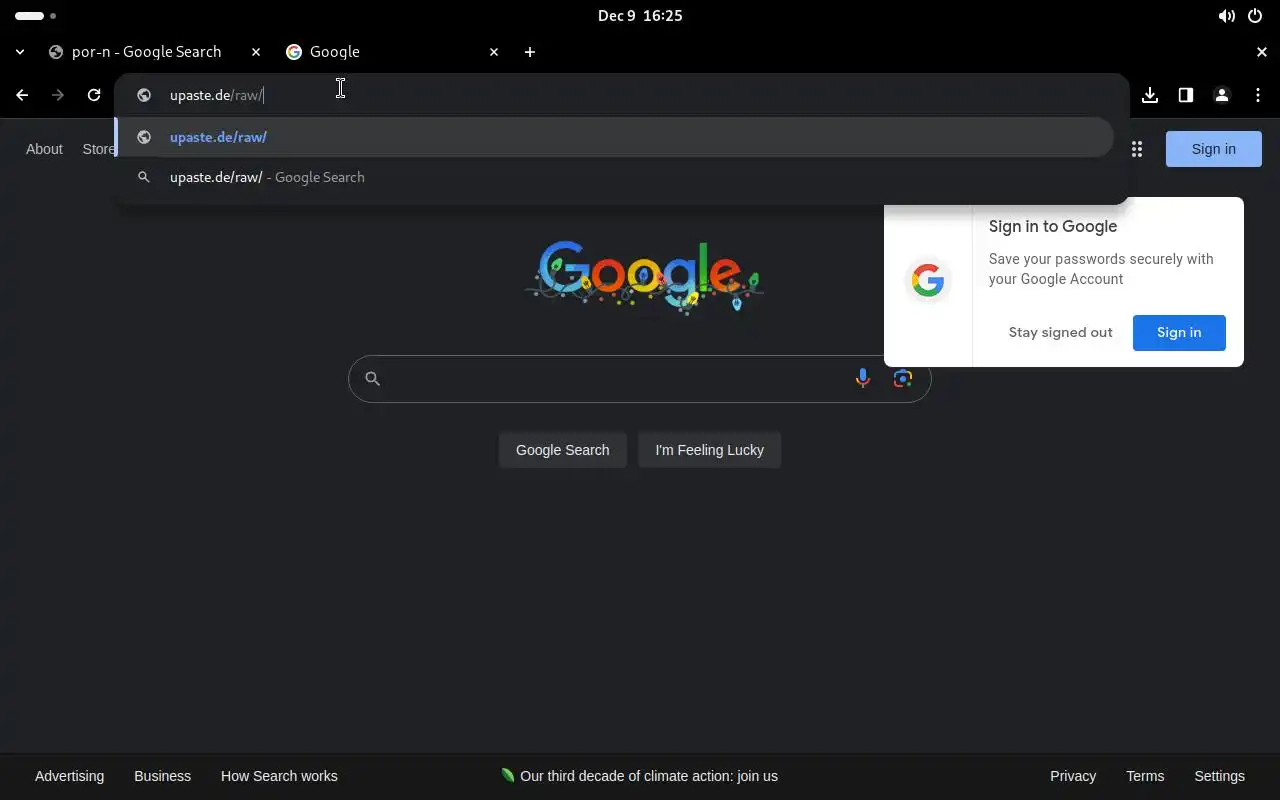Open the clock showing Dec 9 16:25
The image size is (1280, 800).
click(640, 16)
